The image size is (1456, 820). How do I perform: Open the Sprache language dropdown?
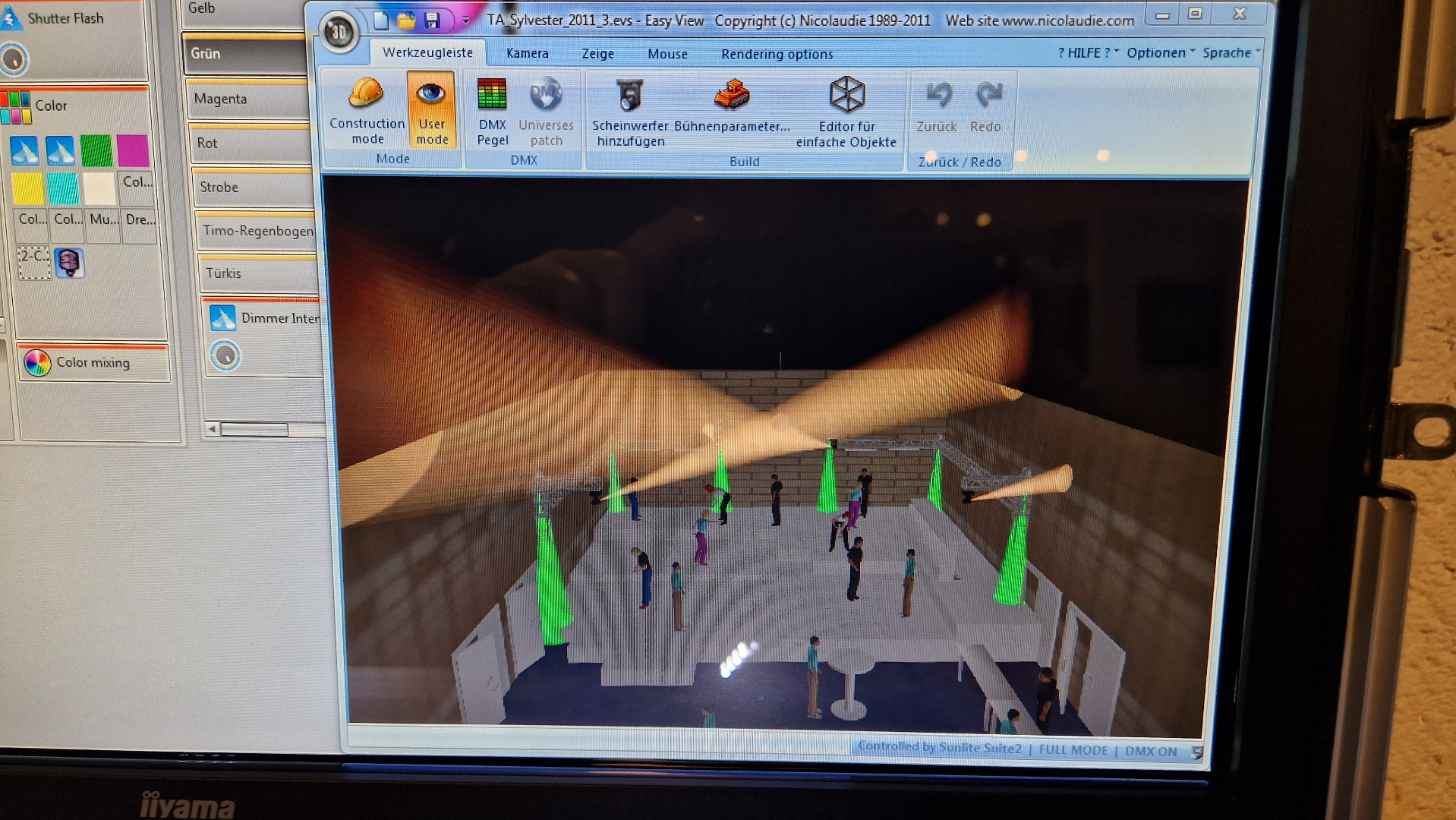(x=1231, y=52)
